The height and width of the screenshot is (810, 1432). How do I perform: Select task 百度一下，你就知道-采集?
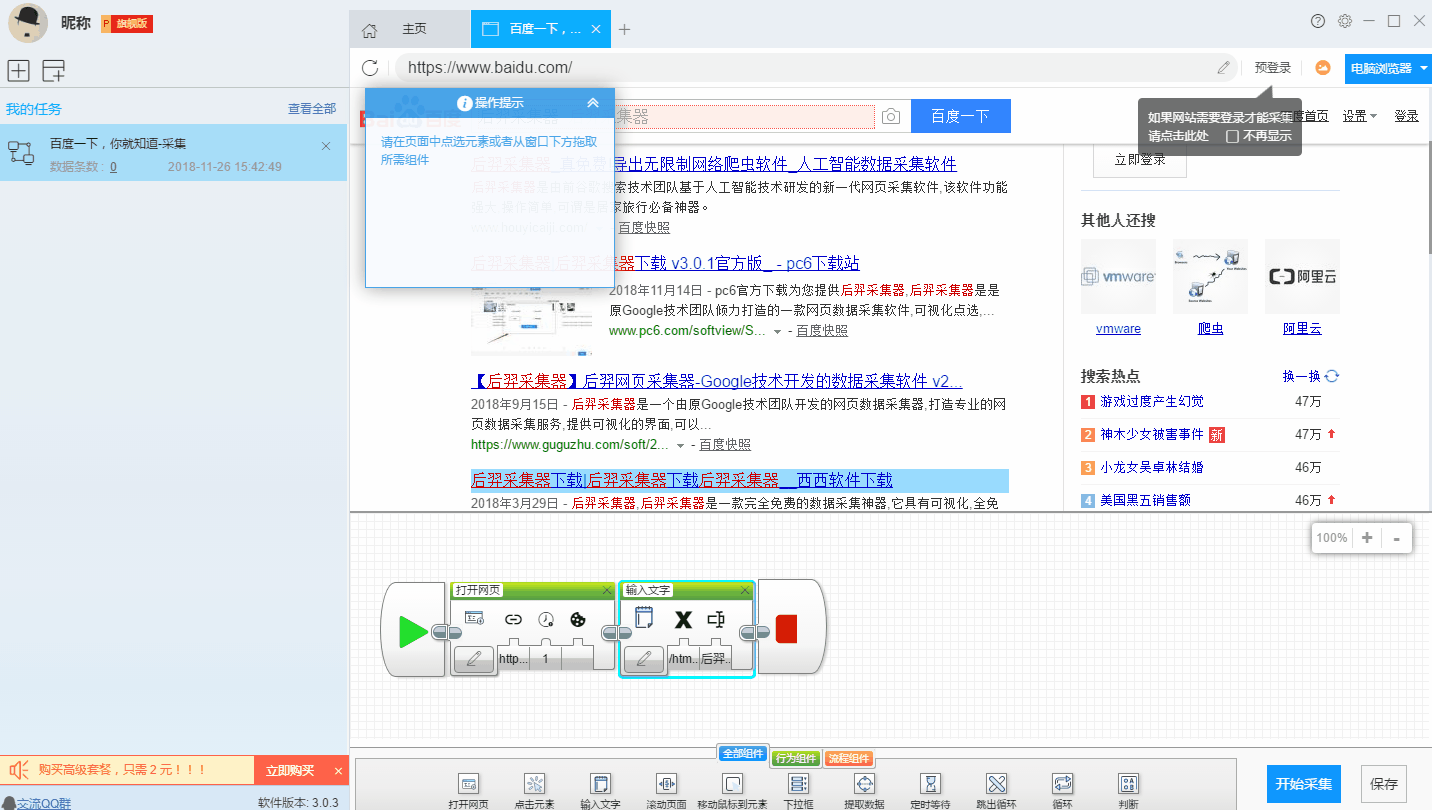click(173, 153)
